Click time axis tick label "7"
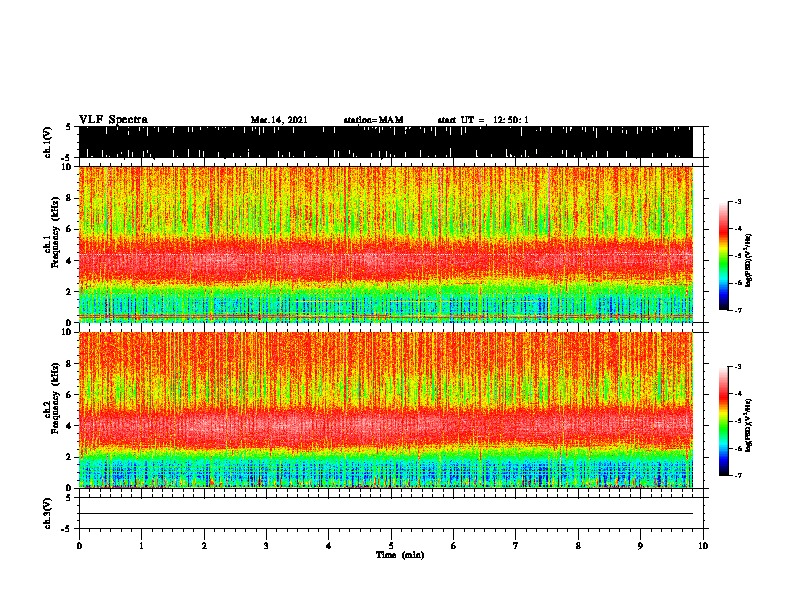Viewport: 792px width, 612px height. (x=516, y=546)
